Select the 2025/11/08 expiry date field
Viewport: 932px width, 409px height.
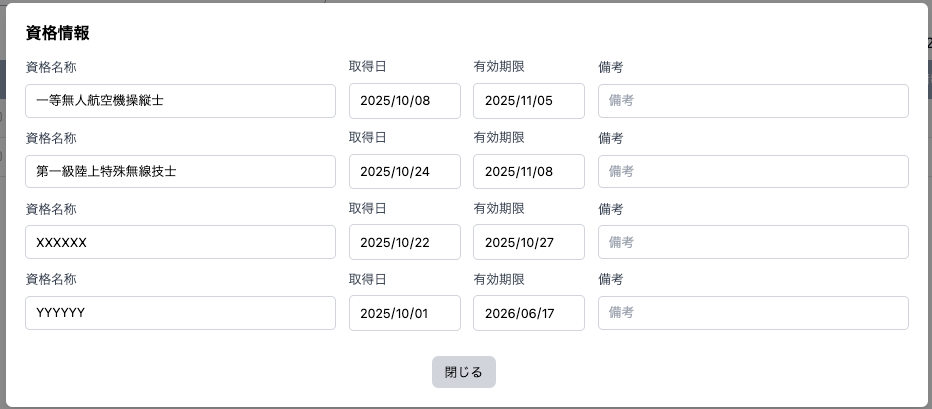tap(528, 171)
